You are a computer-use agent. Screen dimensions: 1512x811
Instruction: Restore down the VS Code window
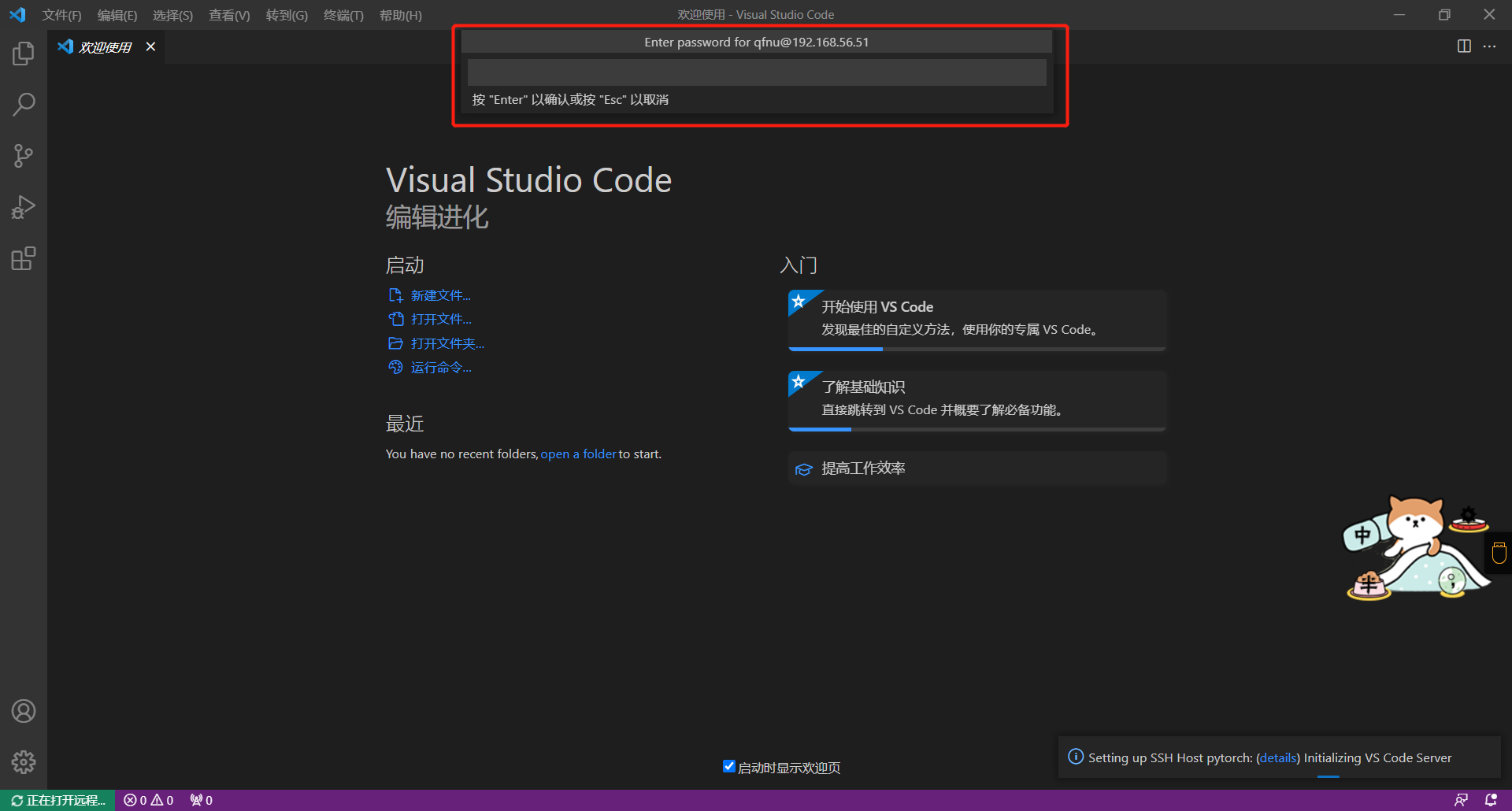pos(1444,14)
